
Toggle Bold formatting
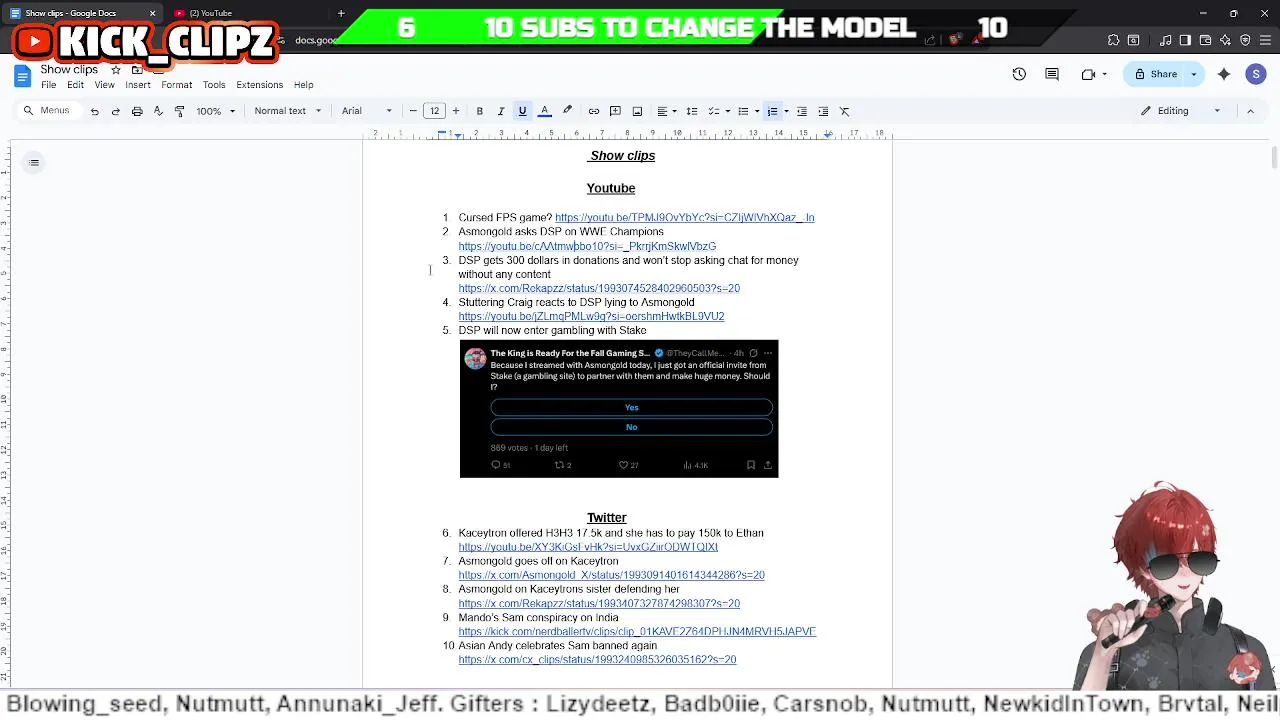(480, 111)
